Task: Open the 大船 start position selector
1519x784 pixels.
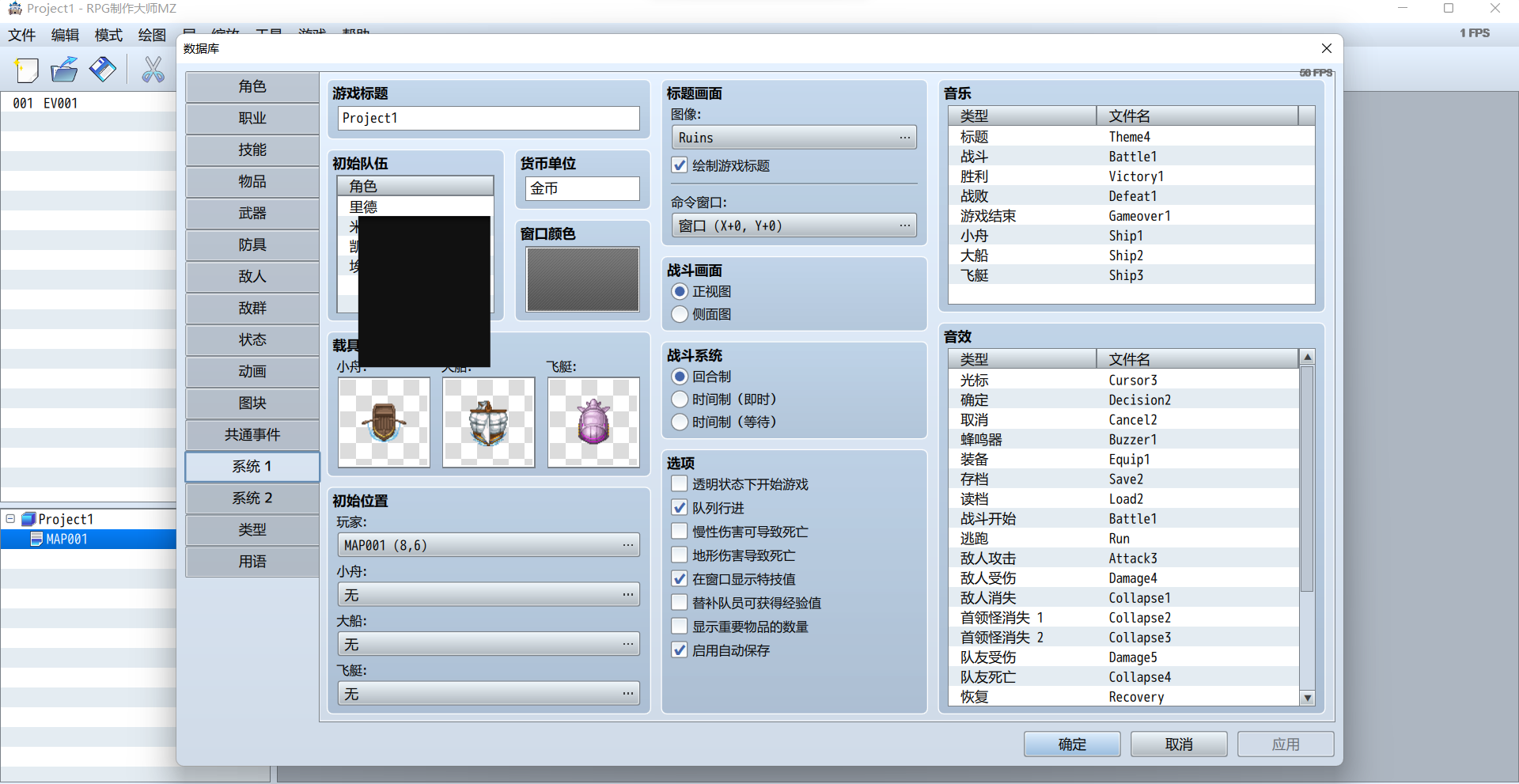Action: click(489, 645)
